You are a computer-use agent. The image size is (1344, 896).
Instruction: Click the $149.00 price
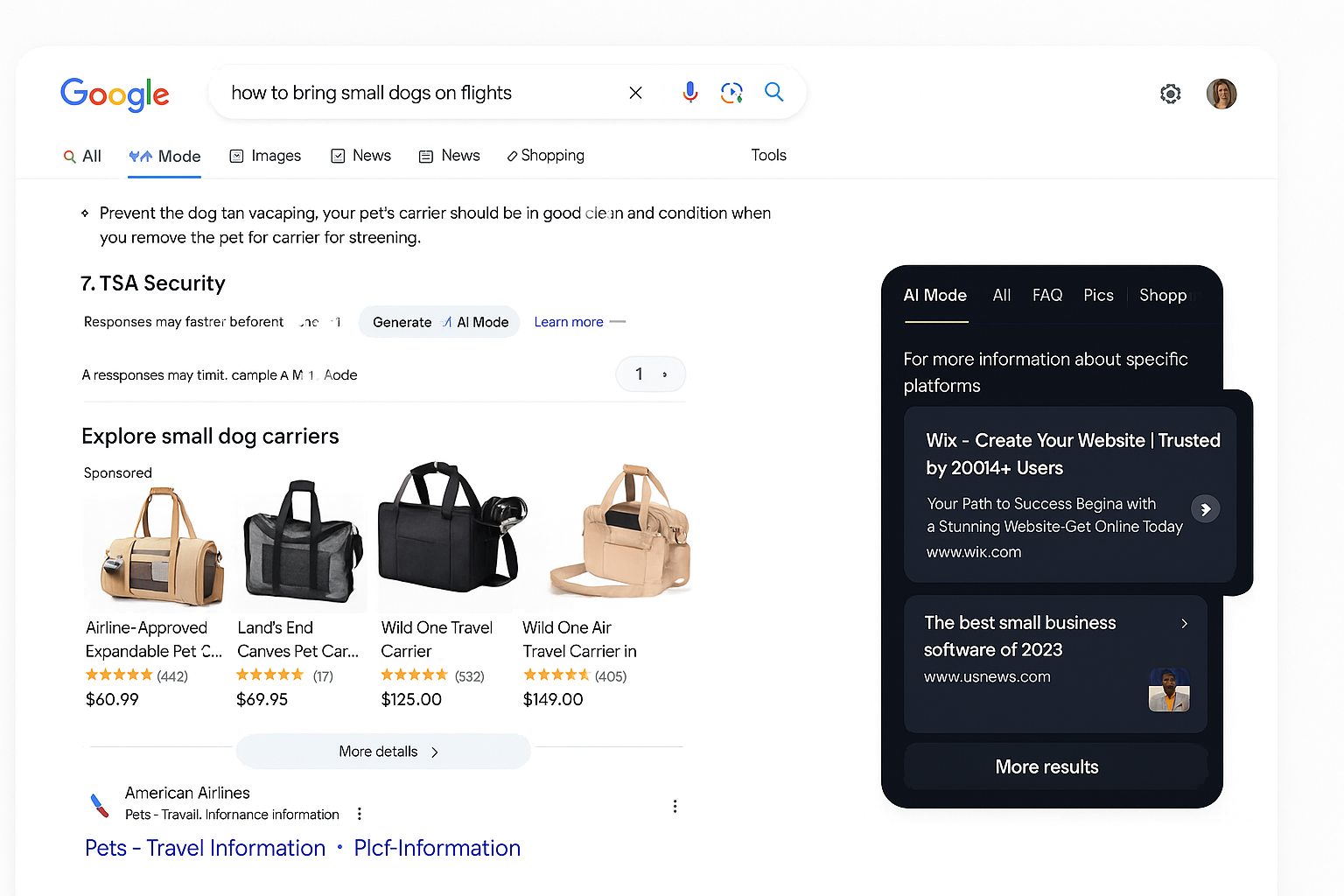(552, 699)
